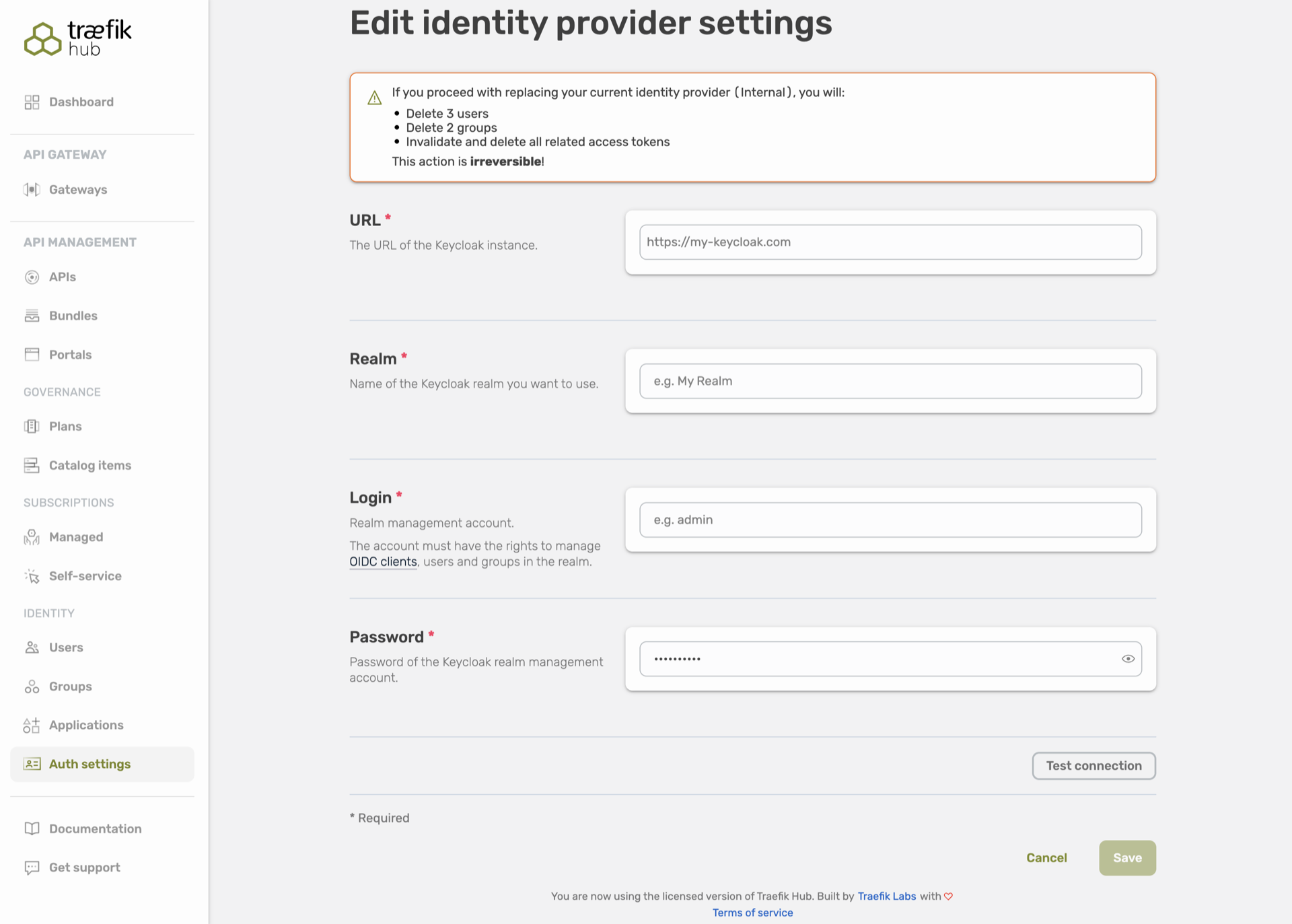Screen dimensions: 1292x924
Task: Click the Portals window icon
Action: (x=32, y=355)
